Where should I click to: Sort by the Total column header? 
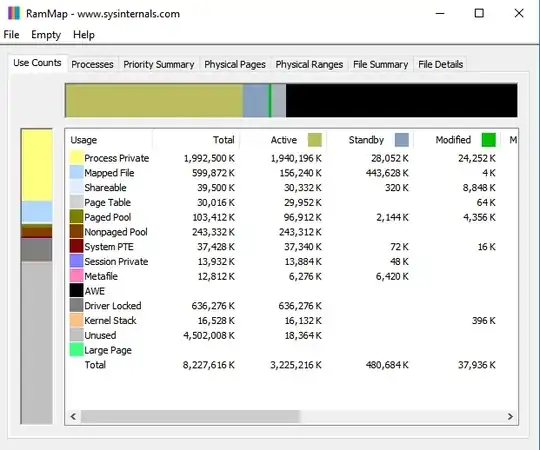pyautogui.click(x=224, y=140)
